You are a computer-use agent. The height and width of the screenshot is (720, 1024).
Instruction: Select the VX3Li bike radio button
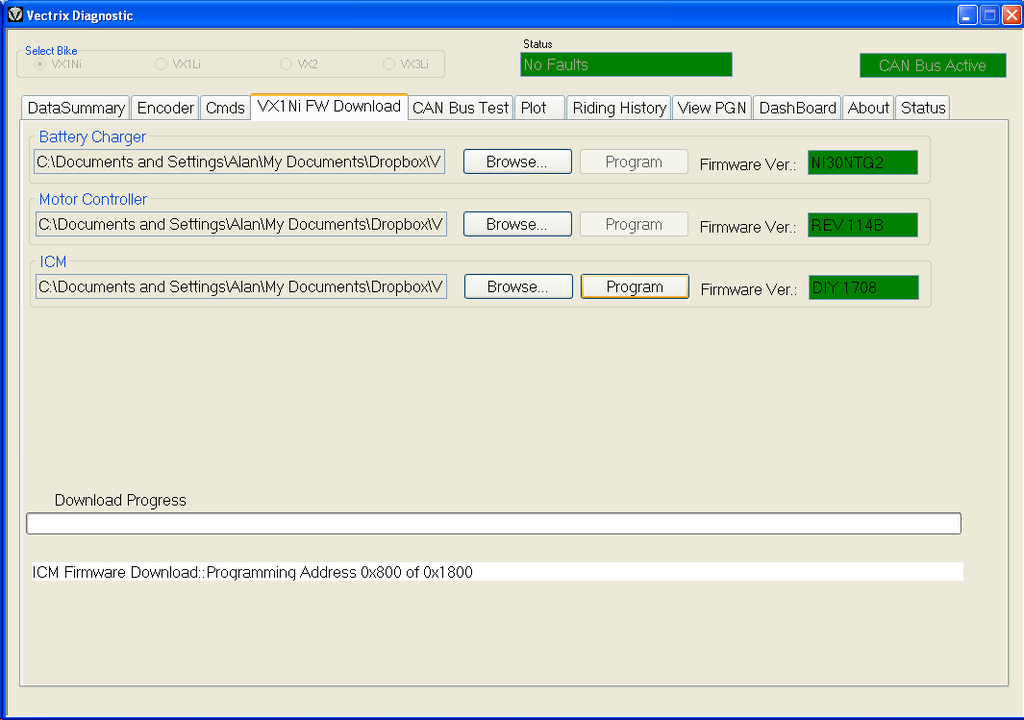pyautogui.click(x=389, y=64)
